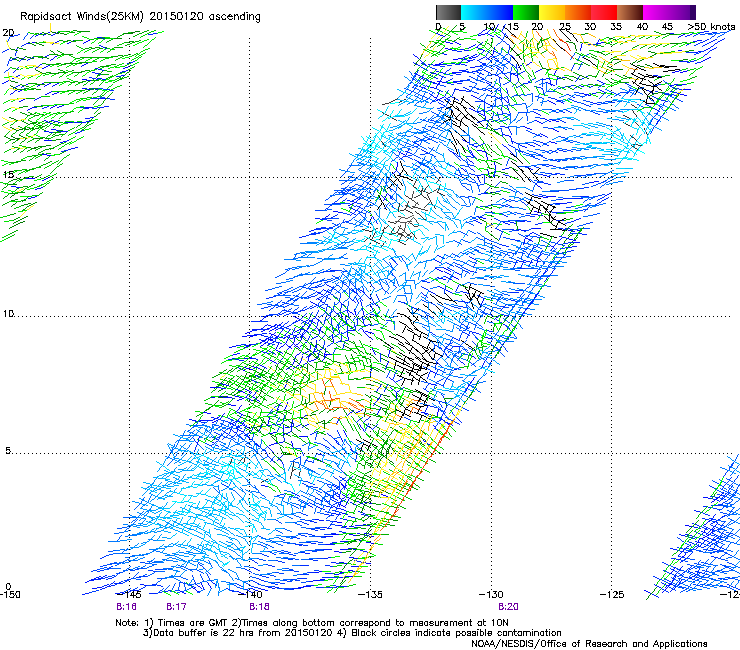
Task: Click the "Data buffer is 22 hrs" note line
Action: point(352,633)
